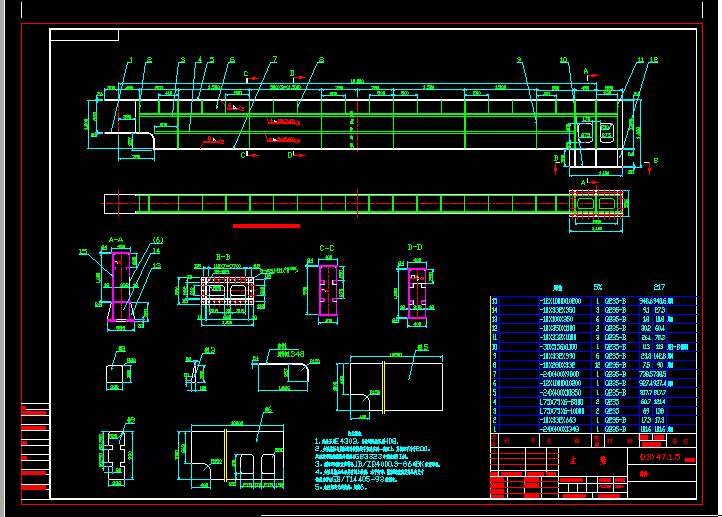
Task: Select part balloon number 10 near right end
Action: point(563,61)
